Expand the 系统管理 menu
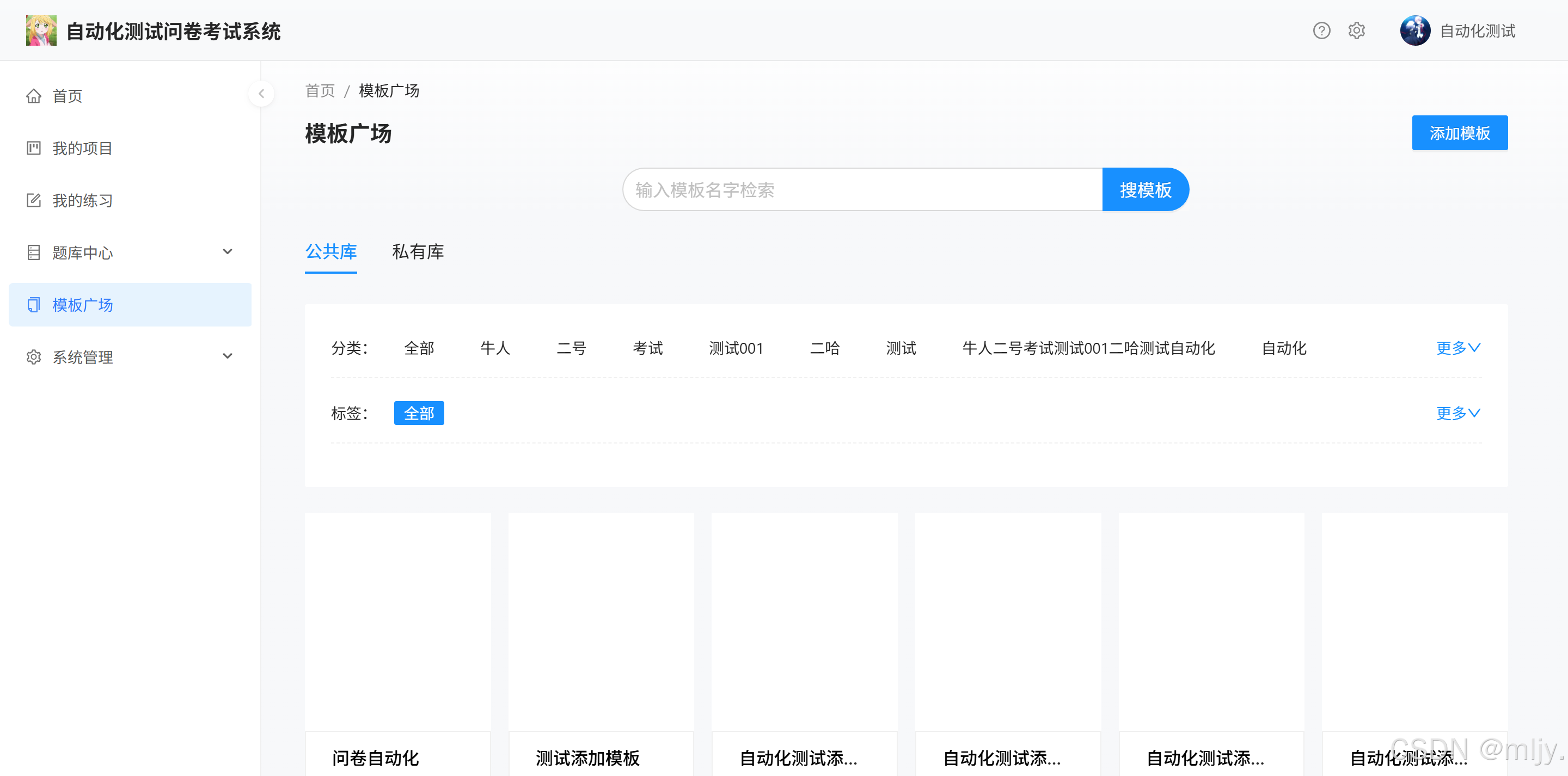Image resolution: width=1568 pixels, height=776 pixels. point(227,356)
